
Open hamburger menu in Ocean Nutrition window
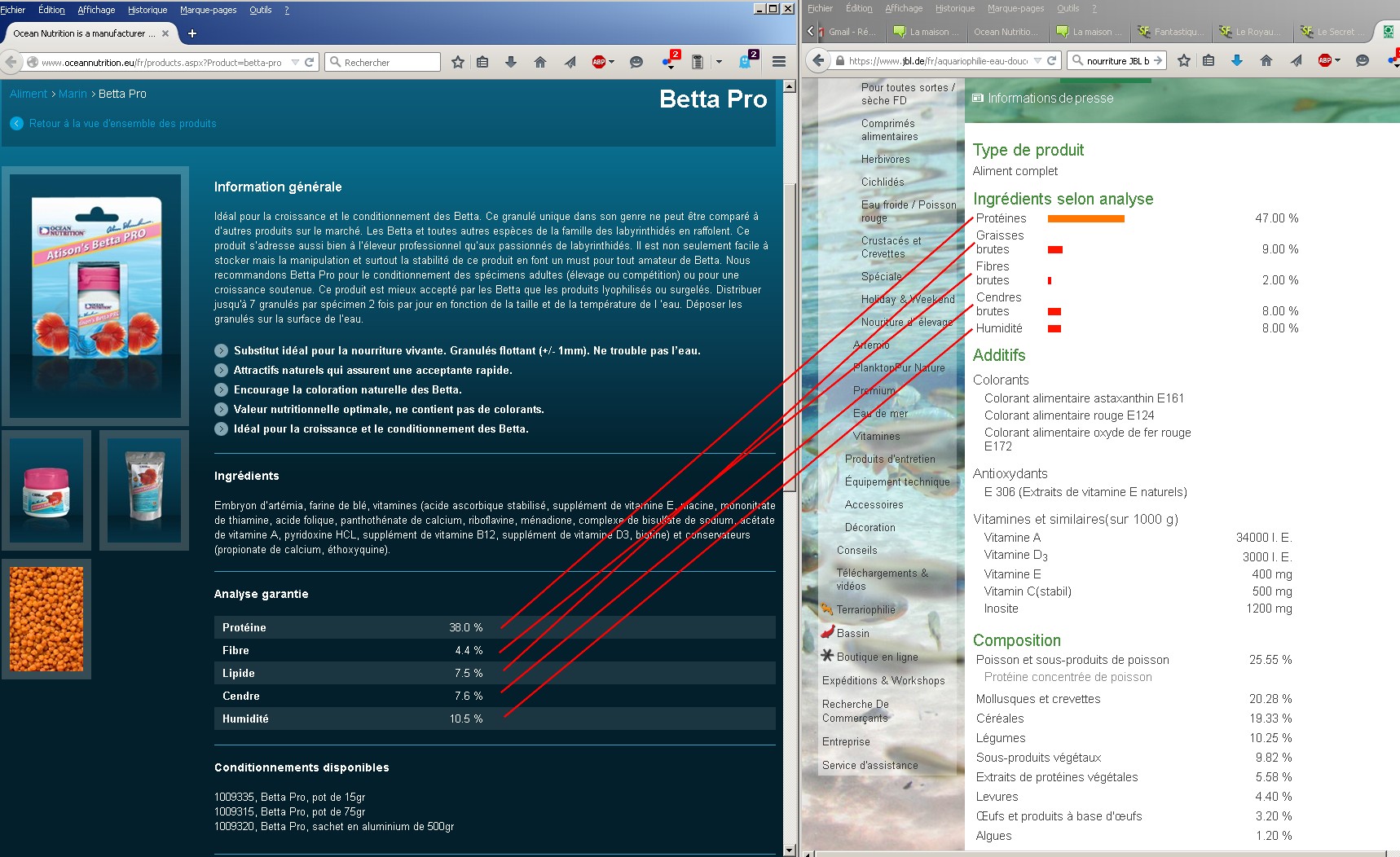coord(779,62)
